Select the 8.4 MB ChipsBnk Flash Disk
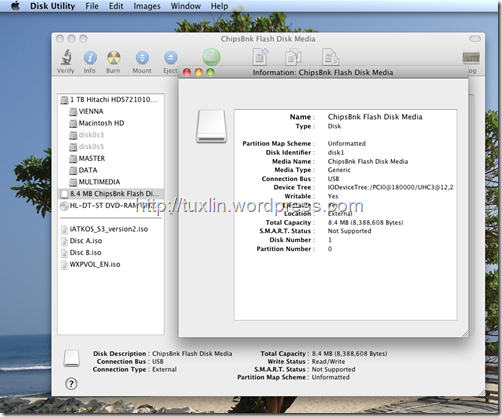This screenshot has width=502, height=417. tap(111, 194)
